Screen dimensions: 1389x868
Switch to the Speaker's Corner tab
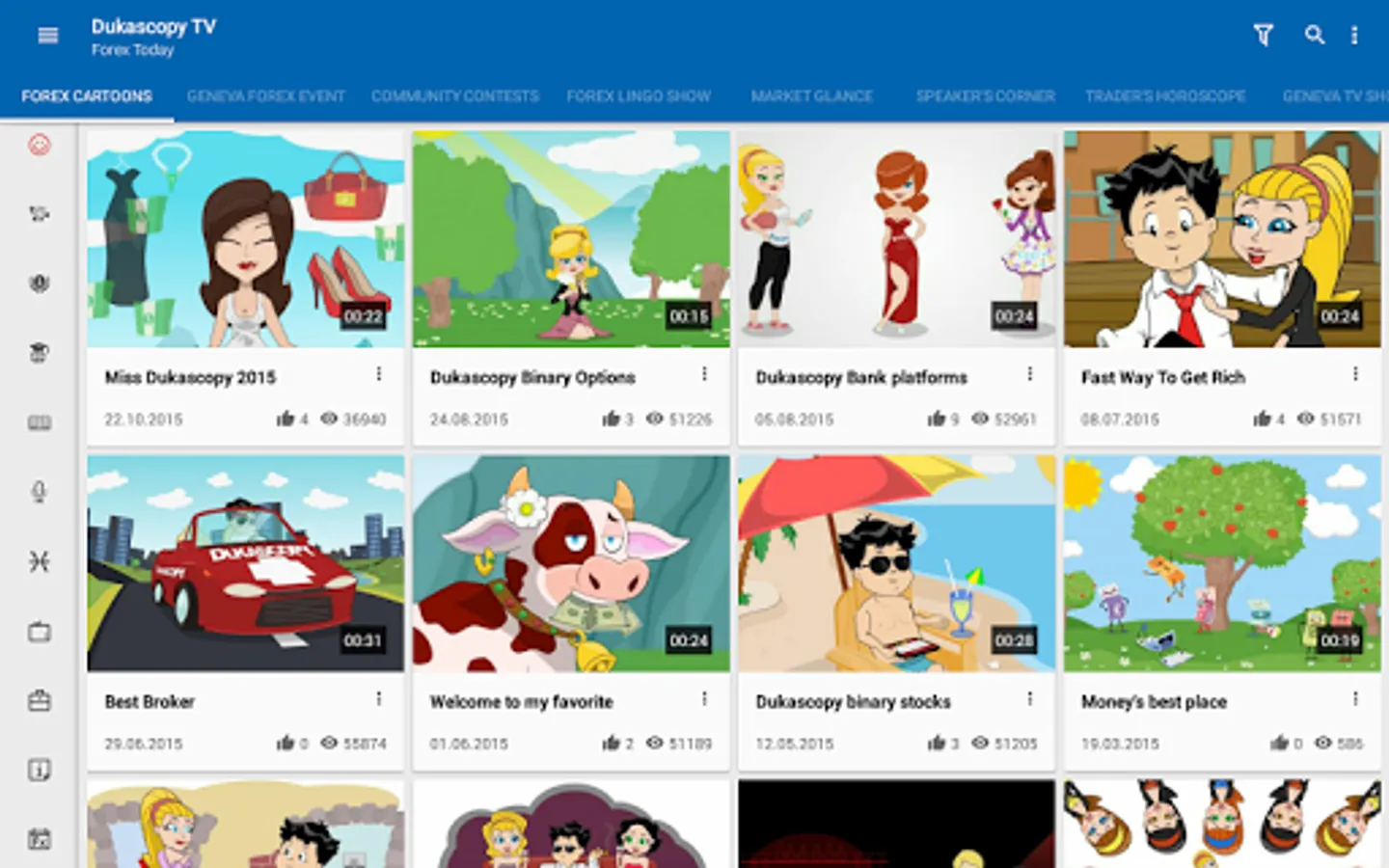tap(986, 96)
